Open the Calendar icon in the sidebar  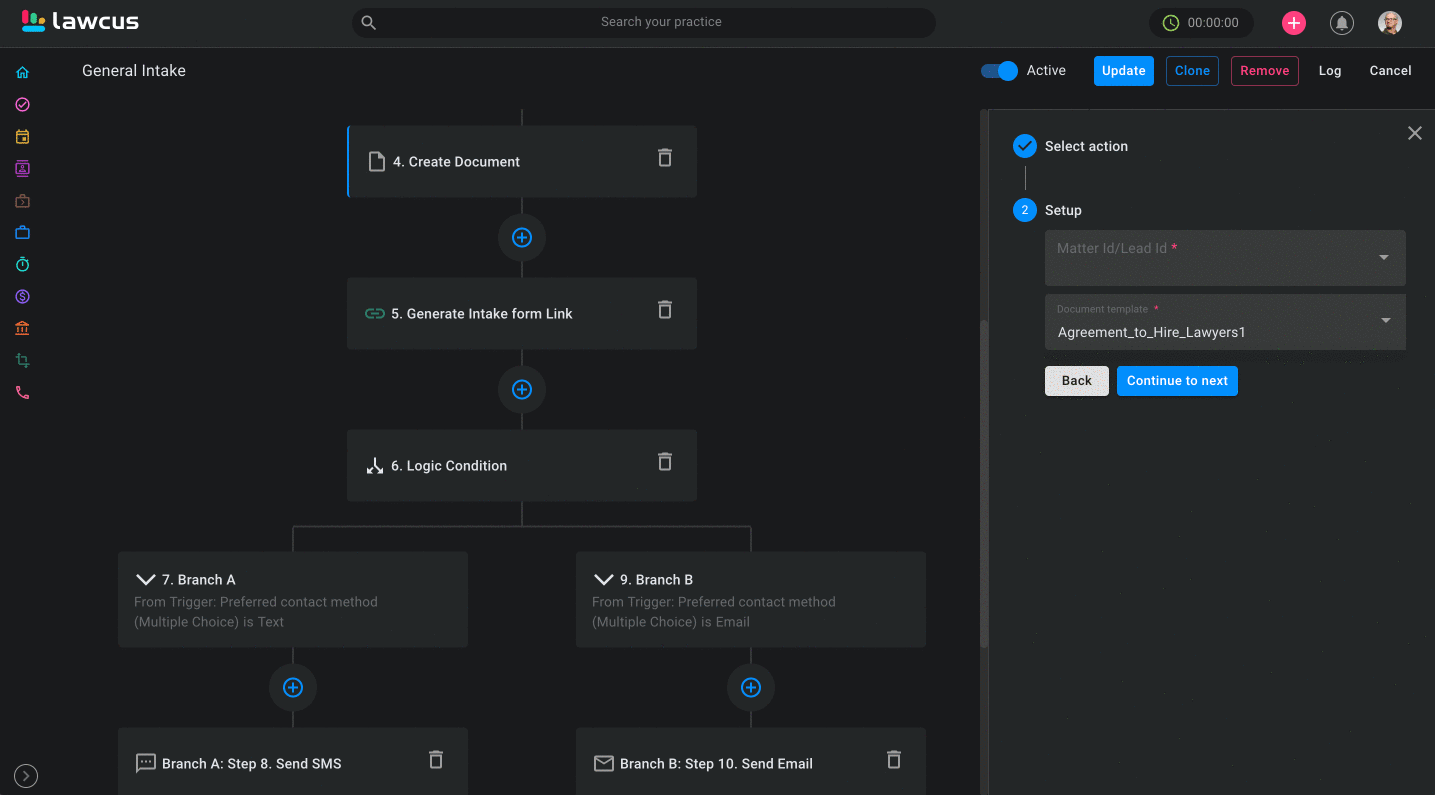(22, 136)
